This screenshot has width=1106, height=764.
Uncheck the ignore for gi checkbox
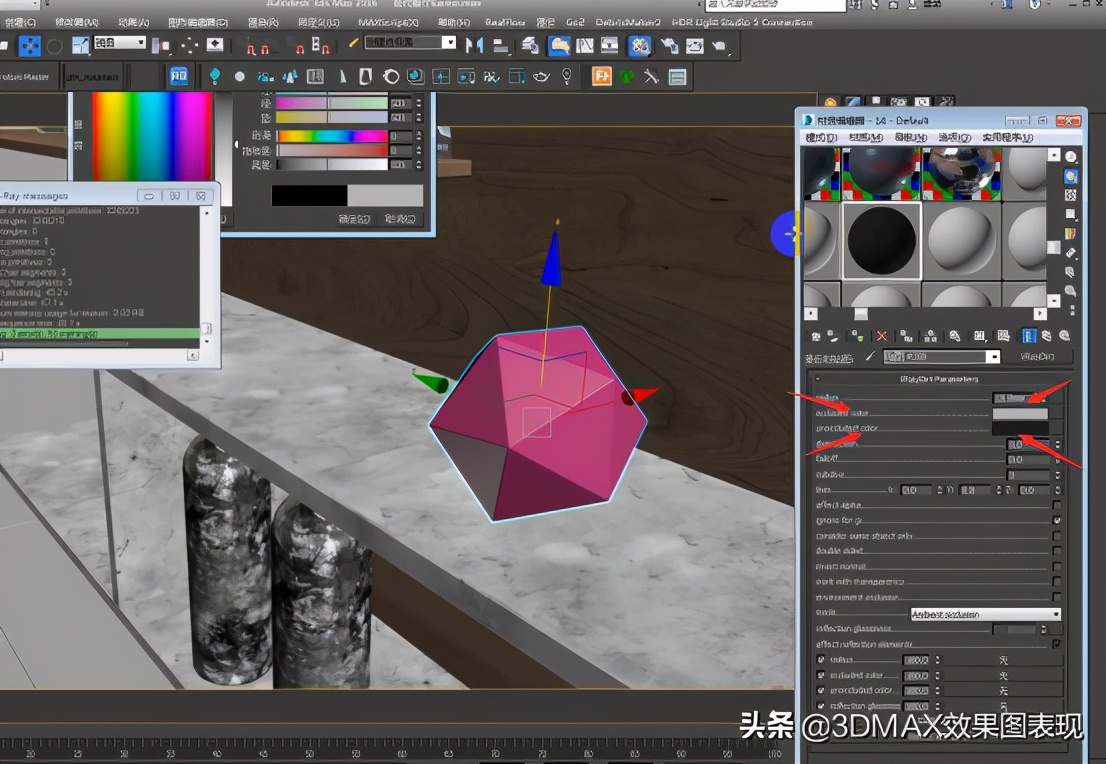[1057, 519]
